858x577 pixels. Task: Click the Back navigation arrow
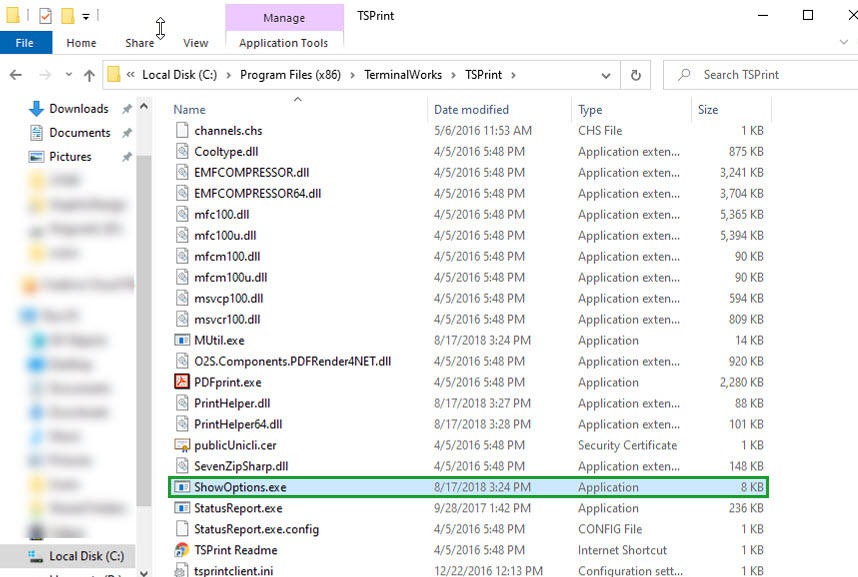16,75
